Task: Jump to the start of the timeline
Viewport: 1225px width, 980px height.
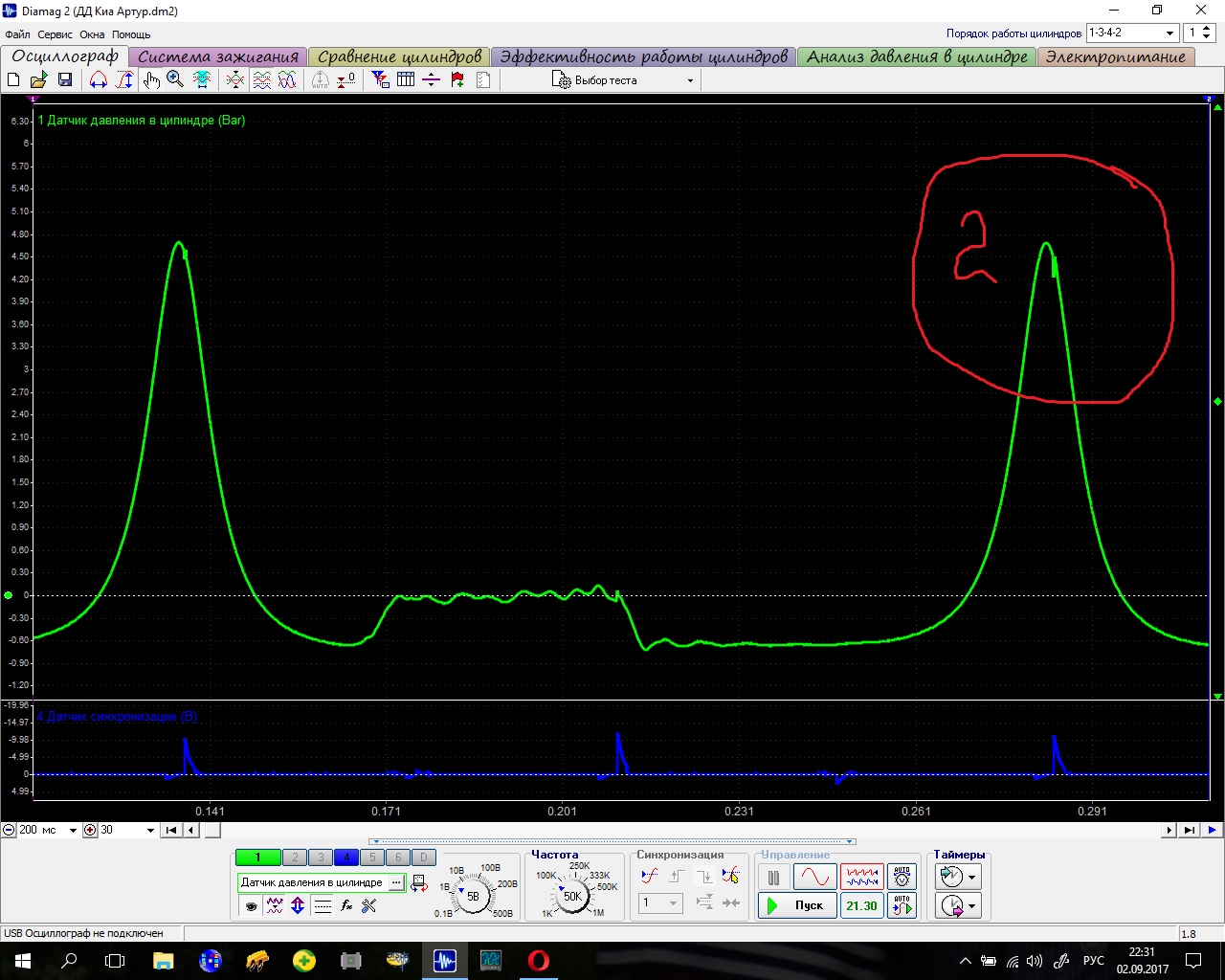Action: tap(171, 830)
